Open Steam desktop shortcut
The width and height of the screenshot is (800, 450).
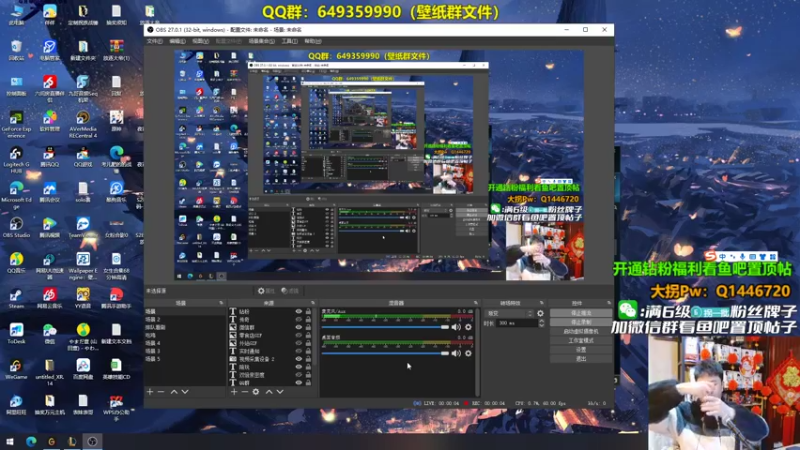pyautogui.click(x=16, y=298)
